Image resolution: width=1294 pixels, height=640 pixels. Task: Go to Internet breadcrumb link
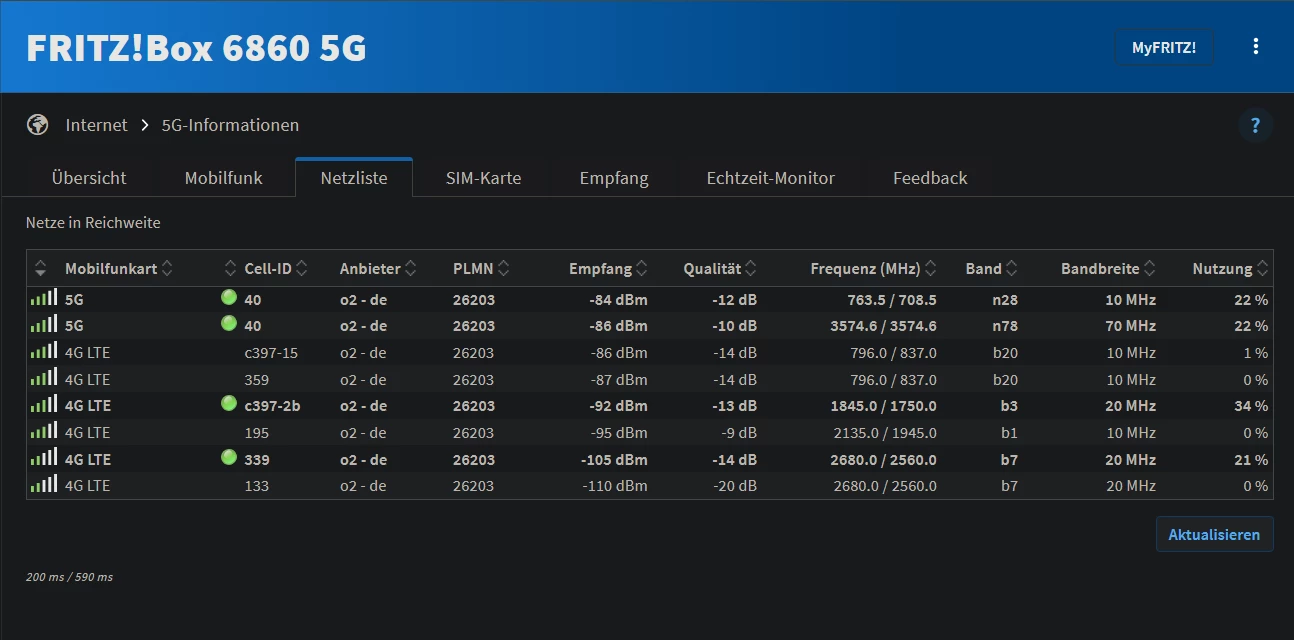pyautogui.click(x=97, y=125)
